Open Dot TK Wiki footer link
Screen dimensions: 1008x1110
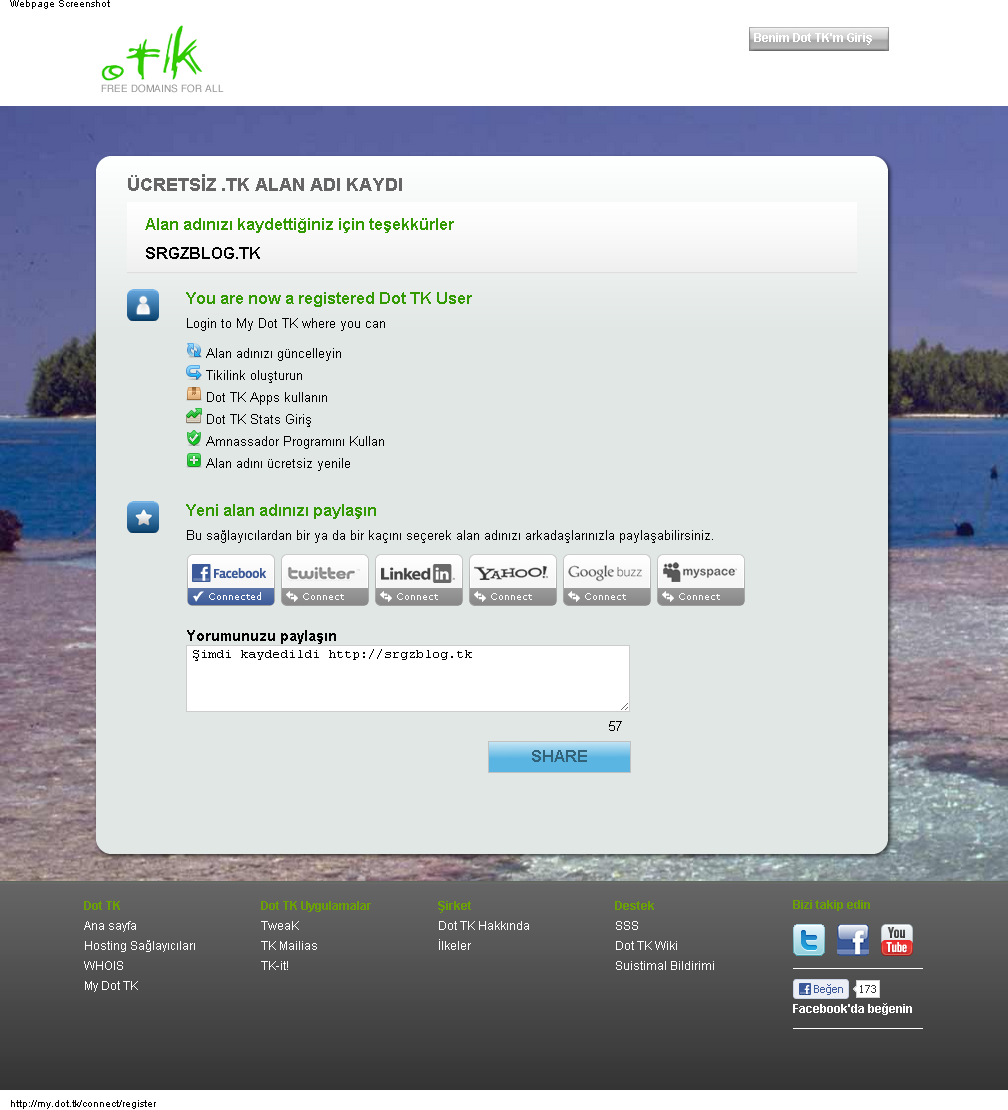point(646,946)
